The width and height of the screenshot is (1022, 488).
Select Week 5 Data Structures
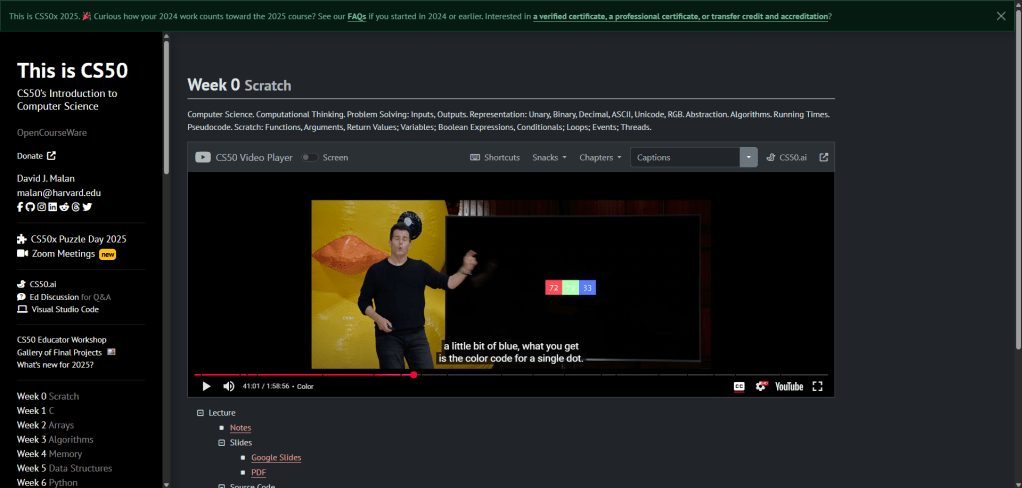point(64,468)
